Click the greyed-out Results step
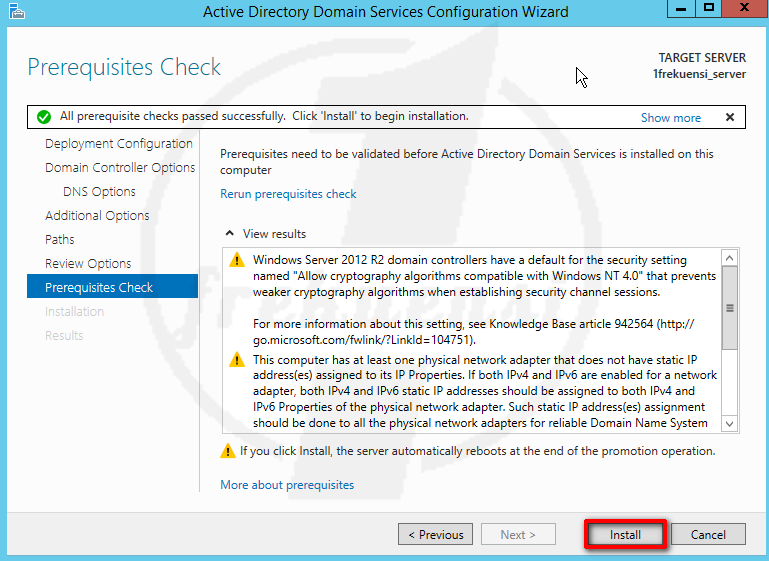 click(64, 336)
